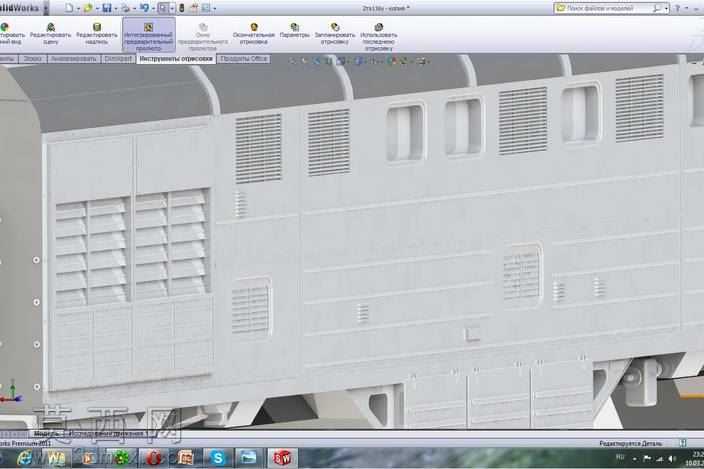704x469 pixels.
Task: Click the New document icon
Action: [69, 8]
